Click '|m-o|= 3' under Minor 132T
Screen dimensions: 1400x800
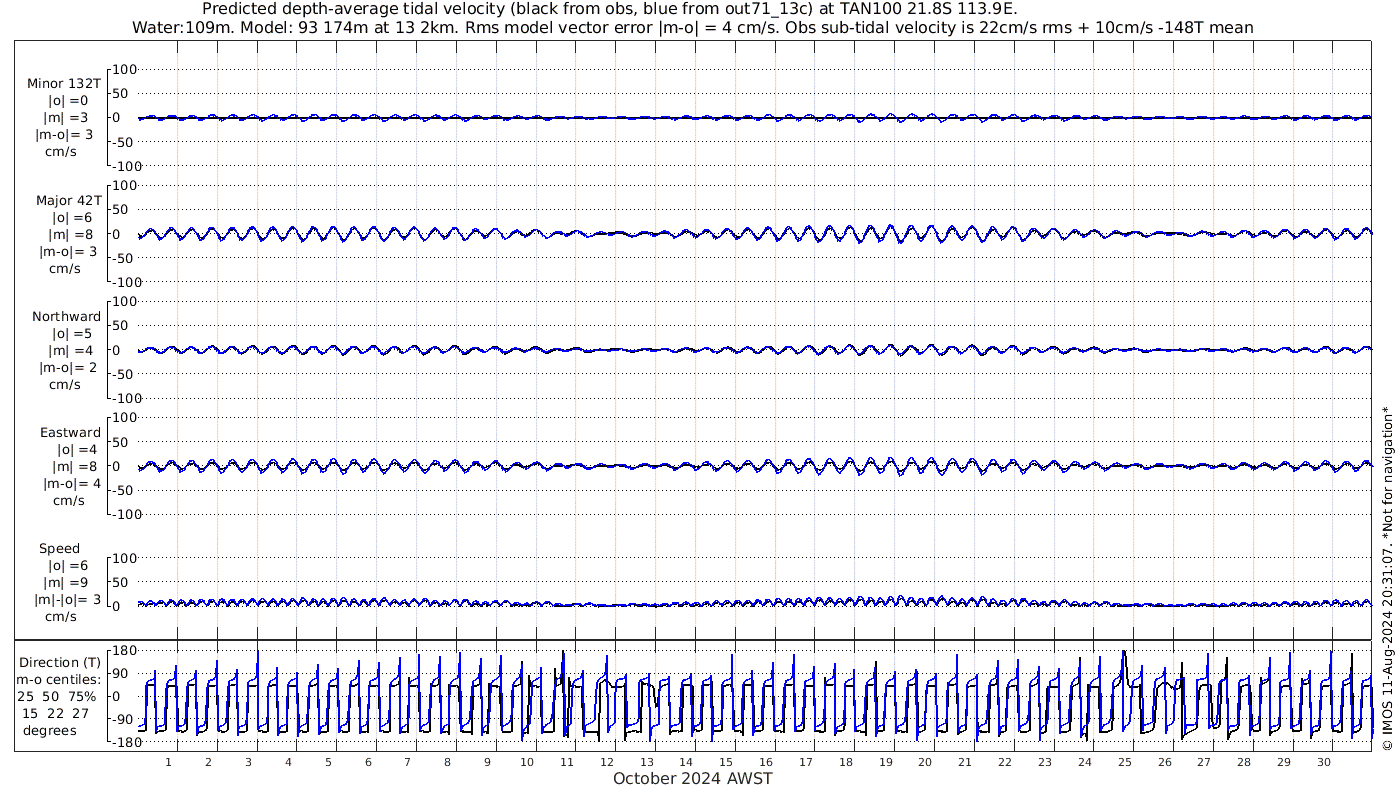point(66,135)
